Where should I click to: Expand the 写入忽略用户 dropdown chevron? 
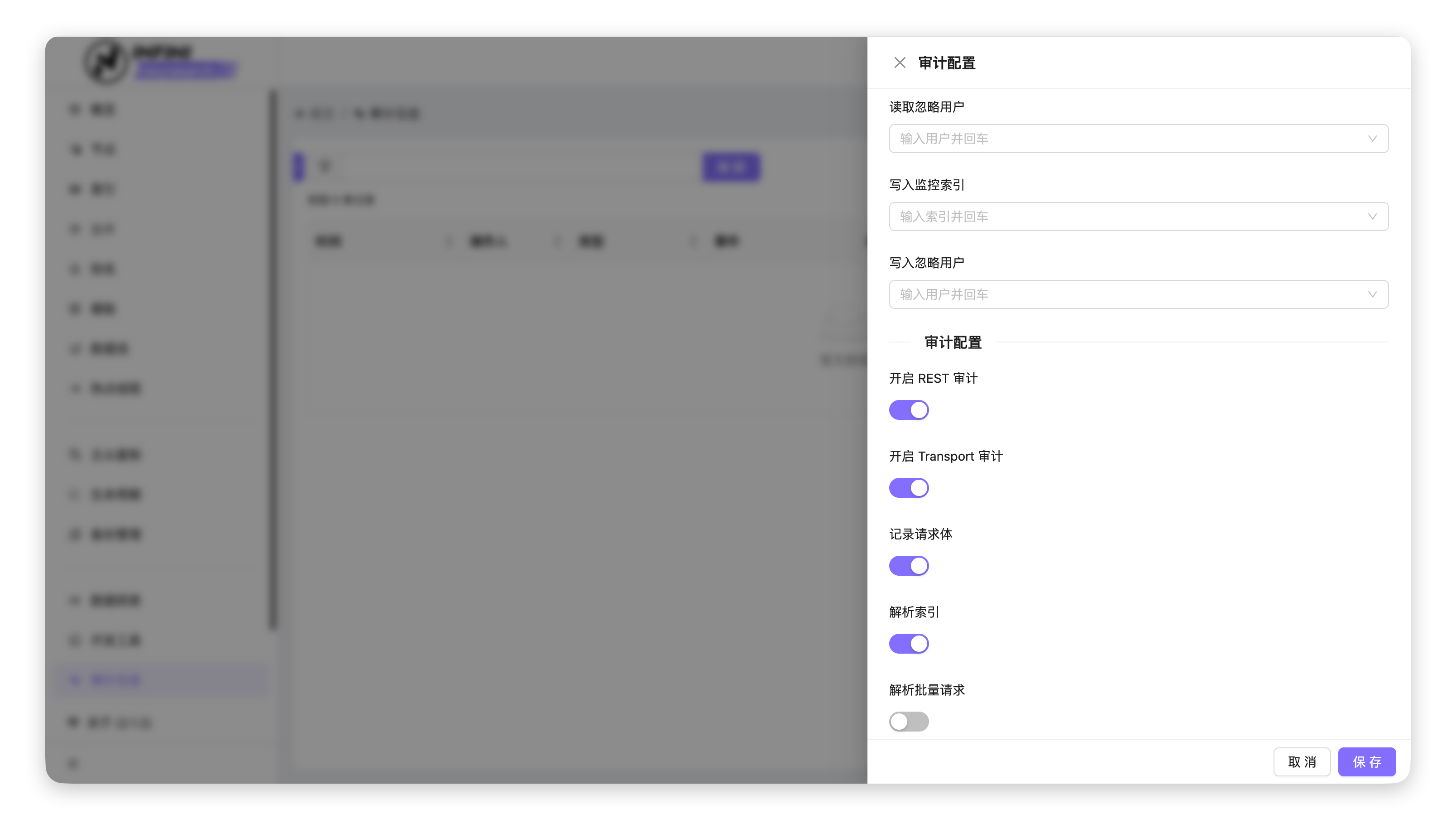tap(1372, 295)
